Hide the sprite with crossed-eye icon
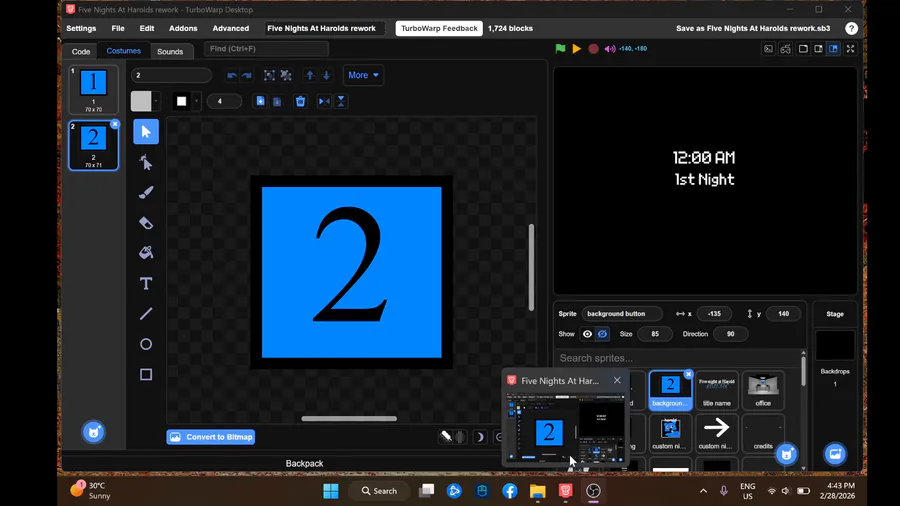The height and width of the screenshot is (506, 900). 602,334
